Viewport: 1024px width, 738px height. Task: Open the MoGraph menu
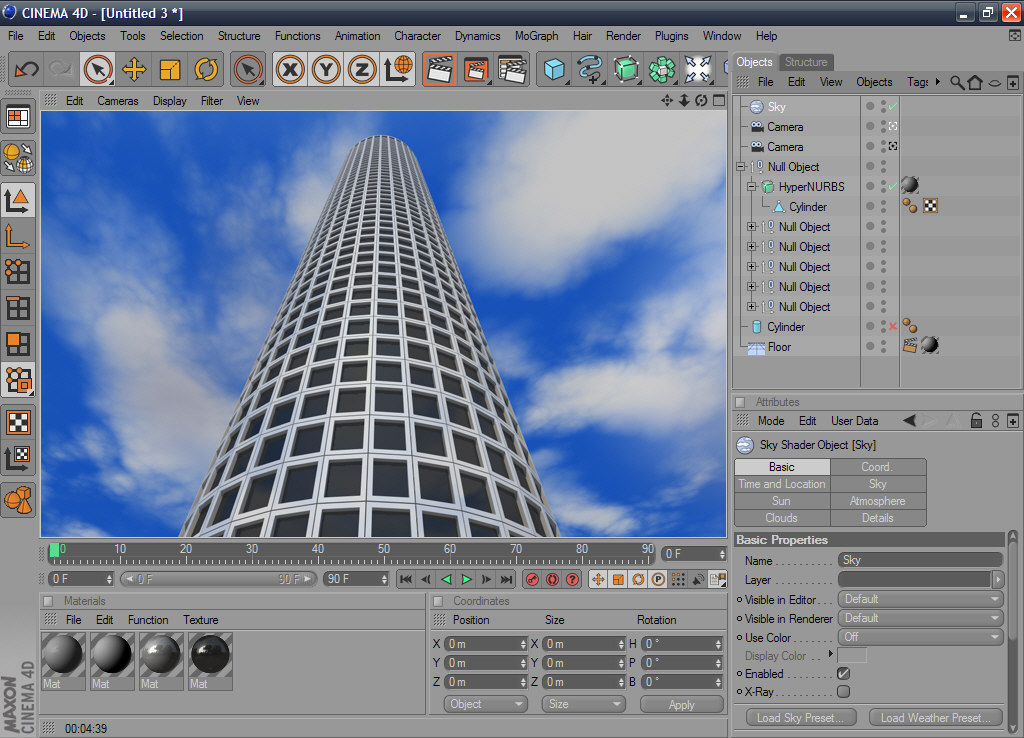(536, 36)
